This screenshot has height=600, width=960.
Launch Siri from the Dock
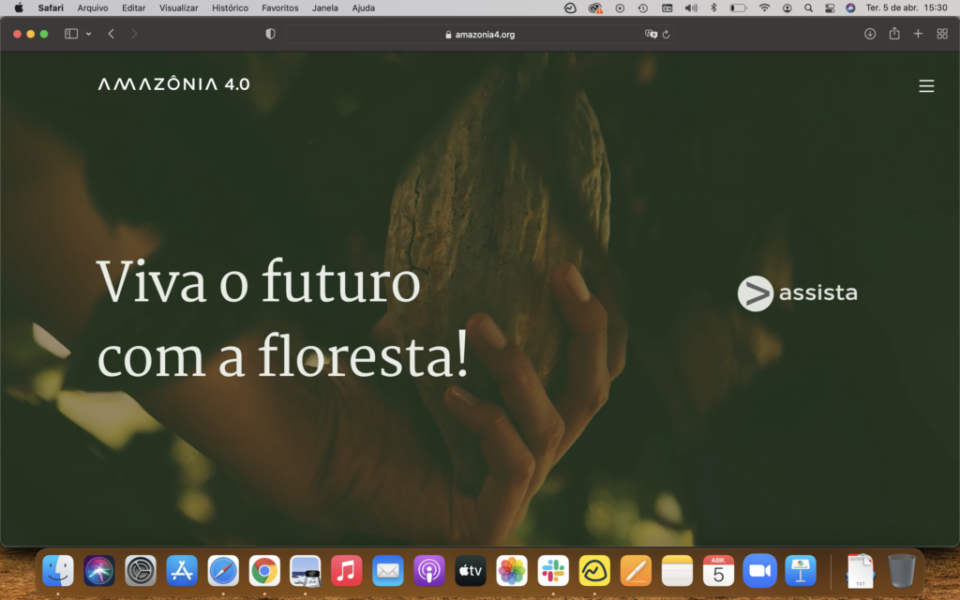click(x=99, y=571)
